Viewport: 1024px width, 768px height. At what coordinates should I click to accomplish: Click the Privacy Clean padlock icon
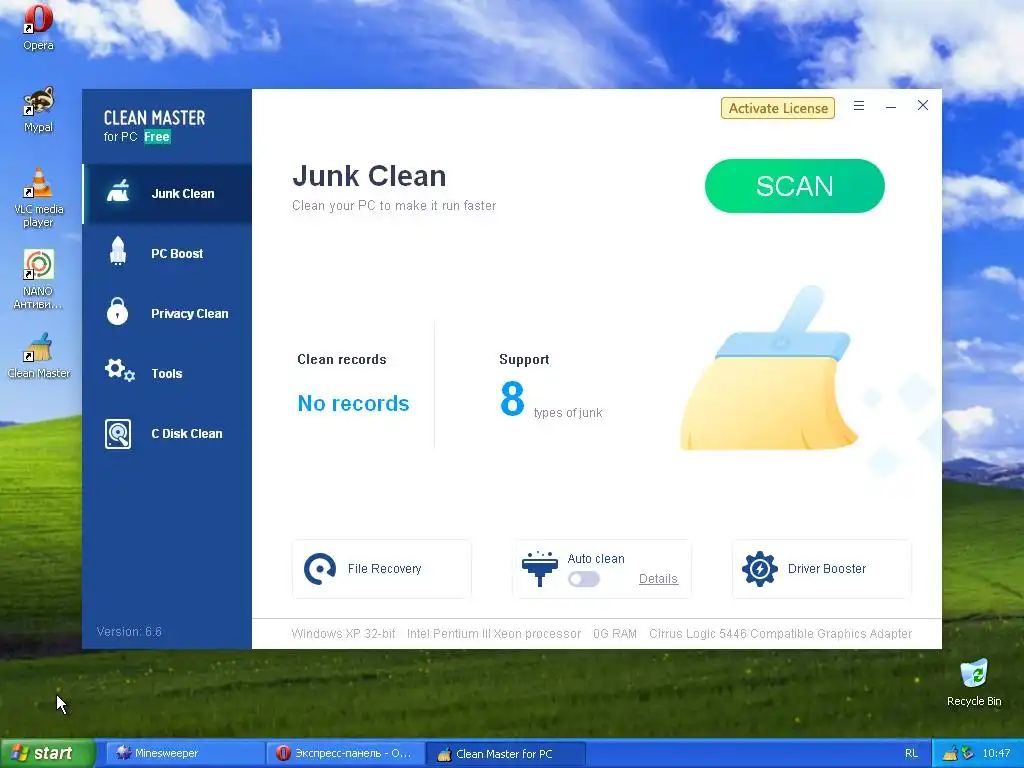pos(118,312)
